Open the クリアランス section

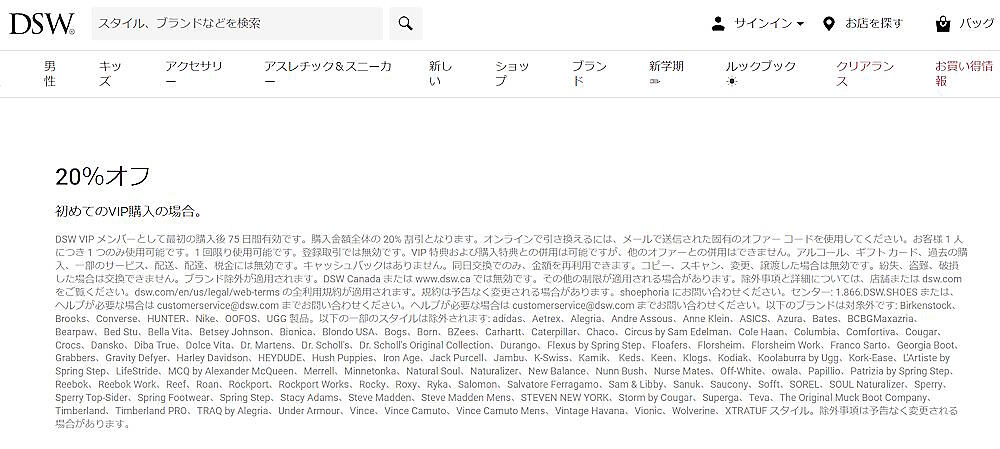(865, 73)
